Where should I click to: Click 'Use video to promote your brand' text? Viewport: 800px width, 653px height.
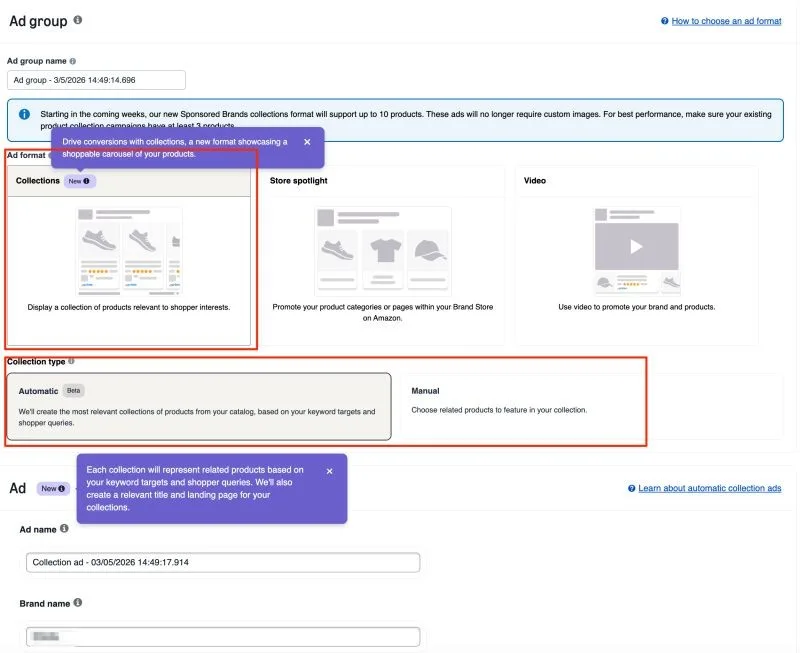(637, 307)
